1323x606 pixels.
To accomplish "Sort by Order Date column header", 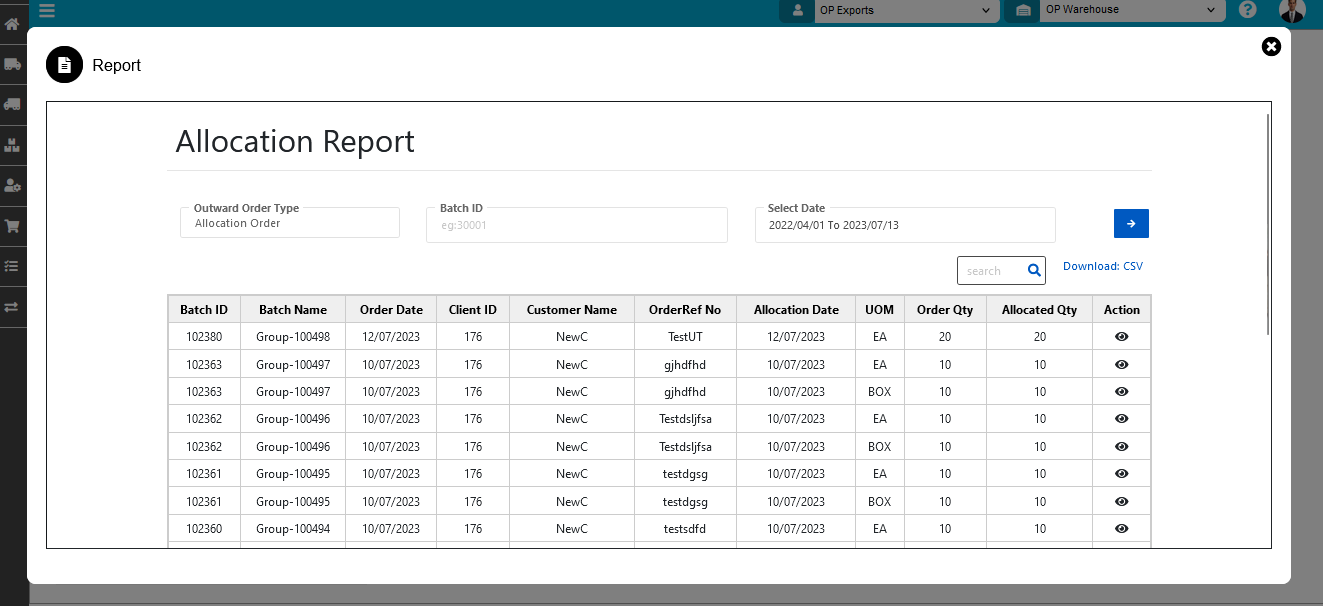I will click(391, 310).
